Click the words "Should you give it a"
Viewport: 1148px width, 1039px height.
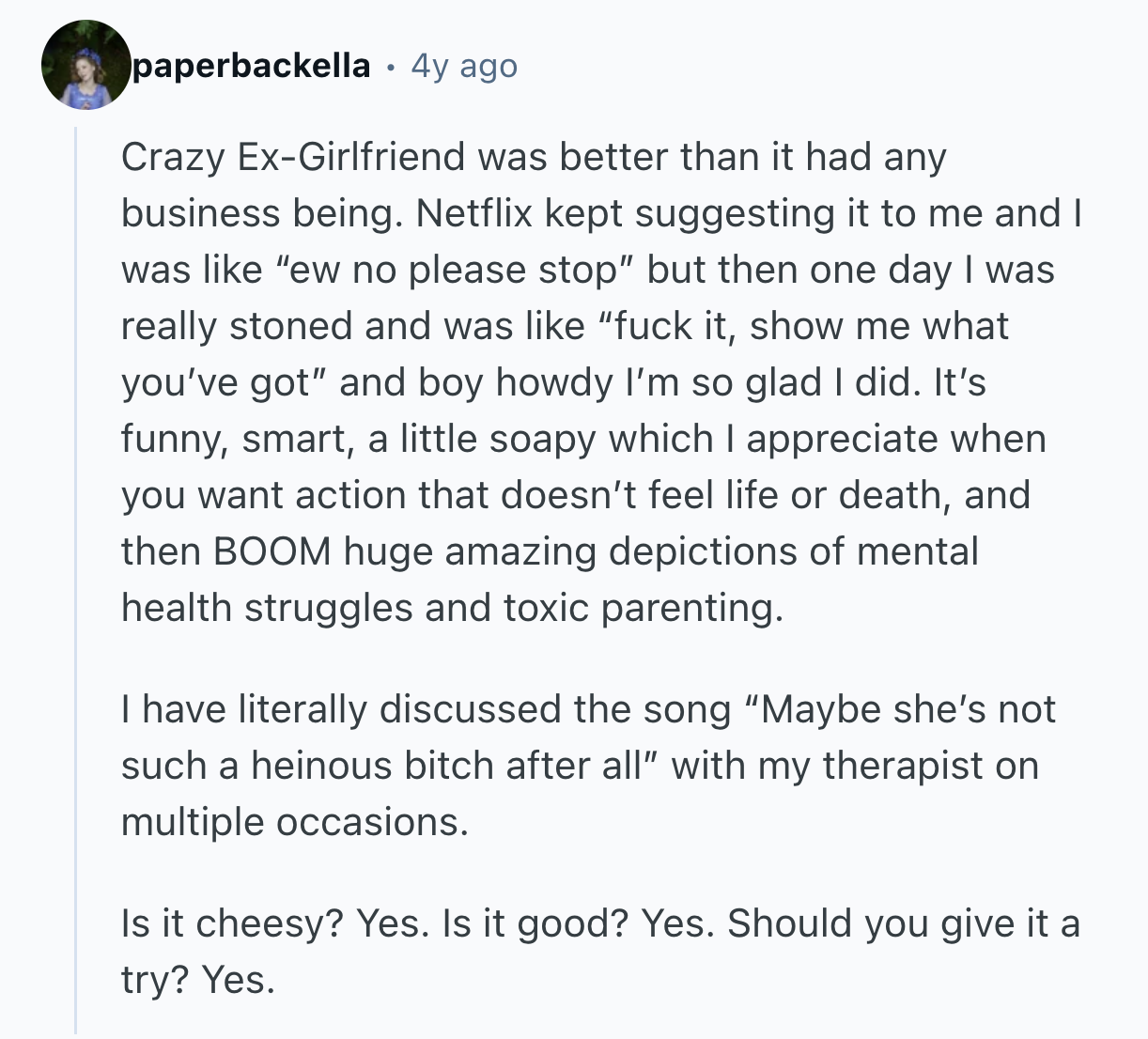pyautogui.click(x=903, y=923)
